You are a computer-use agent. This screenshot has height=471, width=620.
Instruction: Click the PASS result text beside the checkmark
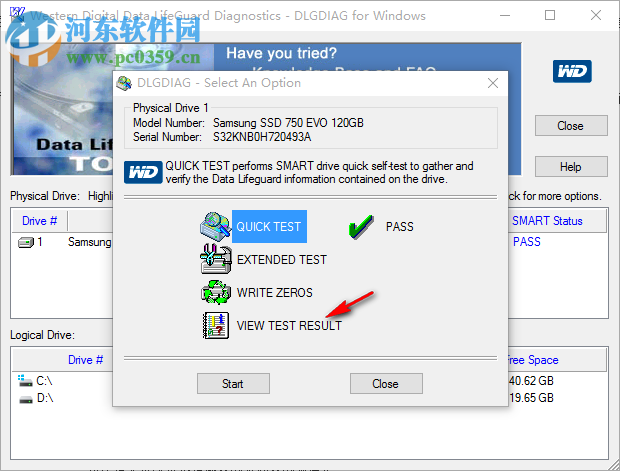click(x=399, y=227)
